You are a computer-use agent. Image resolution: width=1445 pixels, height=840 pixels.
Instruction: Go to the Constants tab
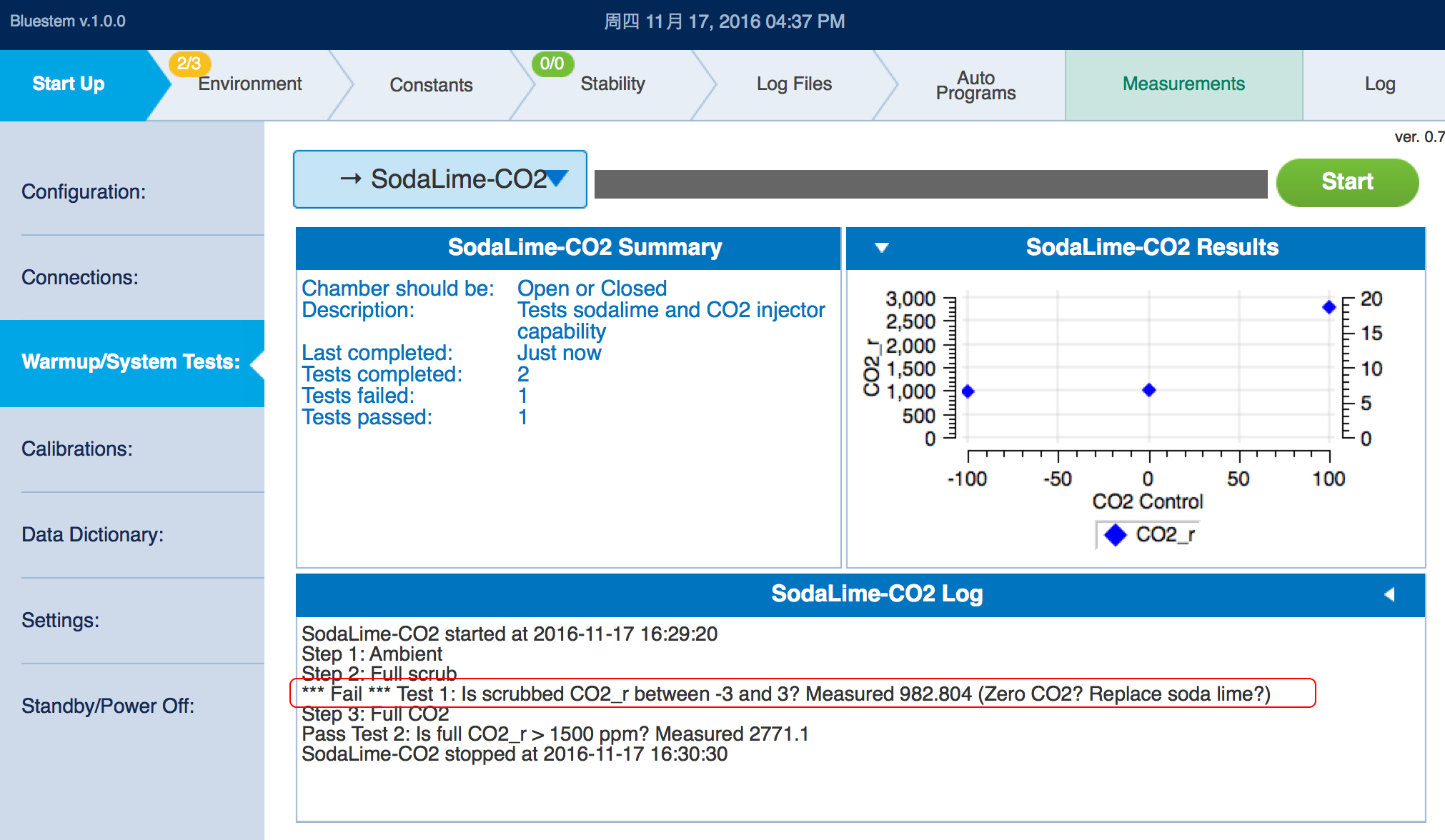pos(431,85)
